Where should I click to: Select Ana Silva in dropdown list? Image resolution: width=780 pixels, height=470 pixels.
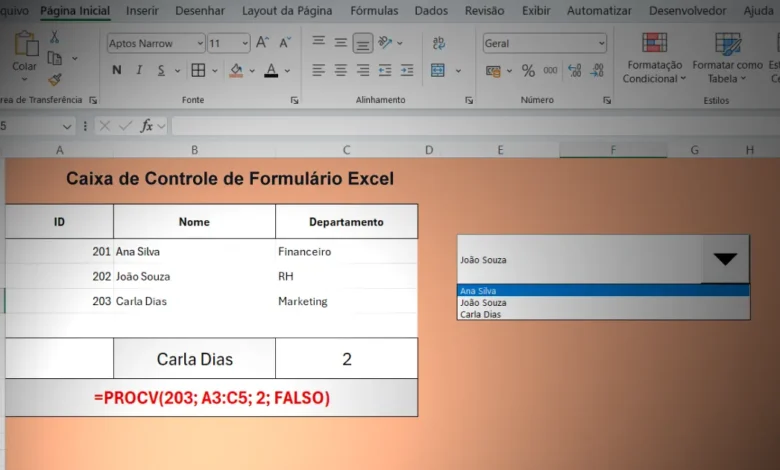click(x=603, y=290)
